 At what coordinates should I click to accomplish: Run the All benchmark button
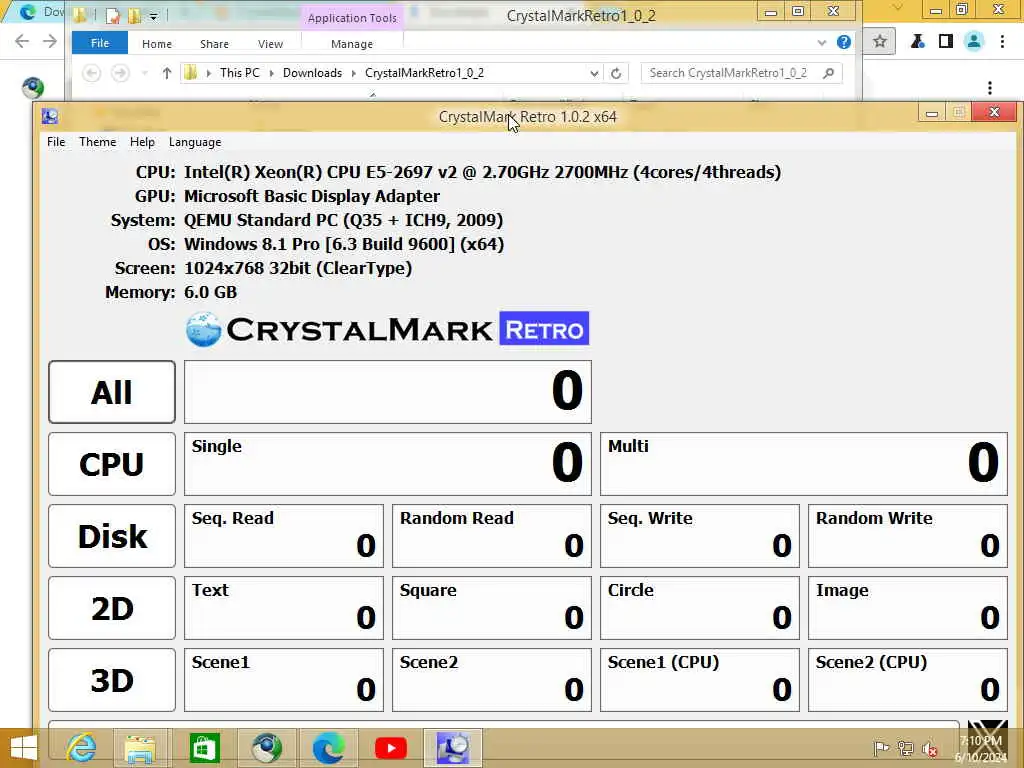tap(112, 392)
